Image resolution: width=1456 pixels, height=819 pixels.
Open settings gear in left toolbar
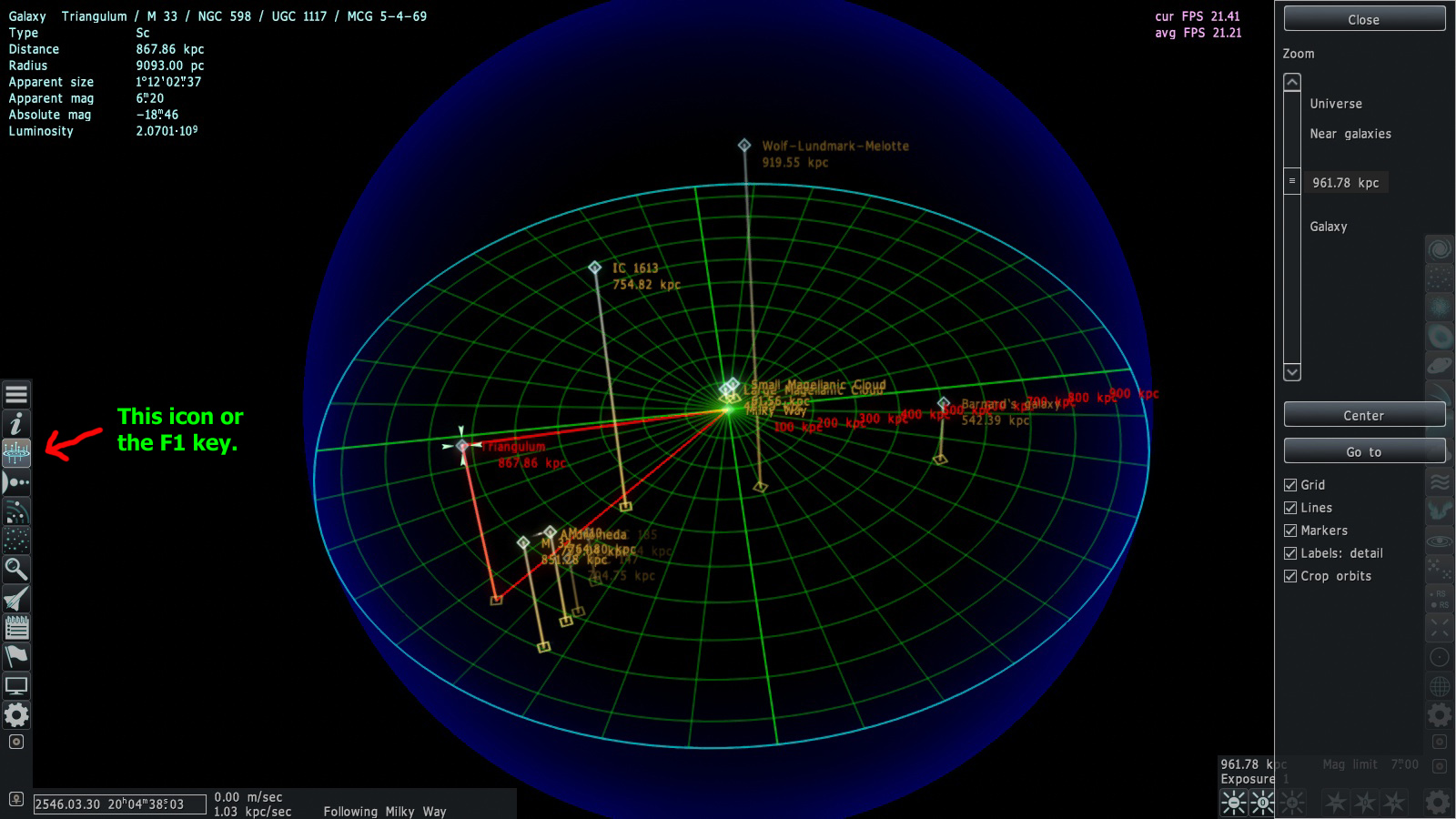[x=16, y=715]
